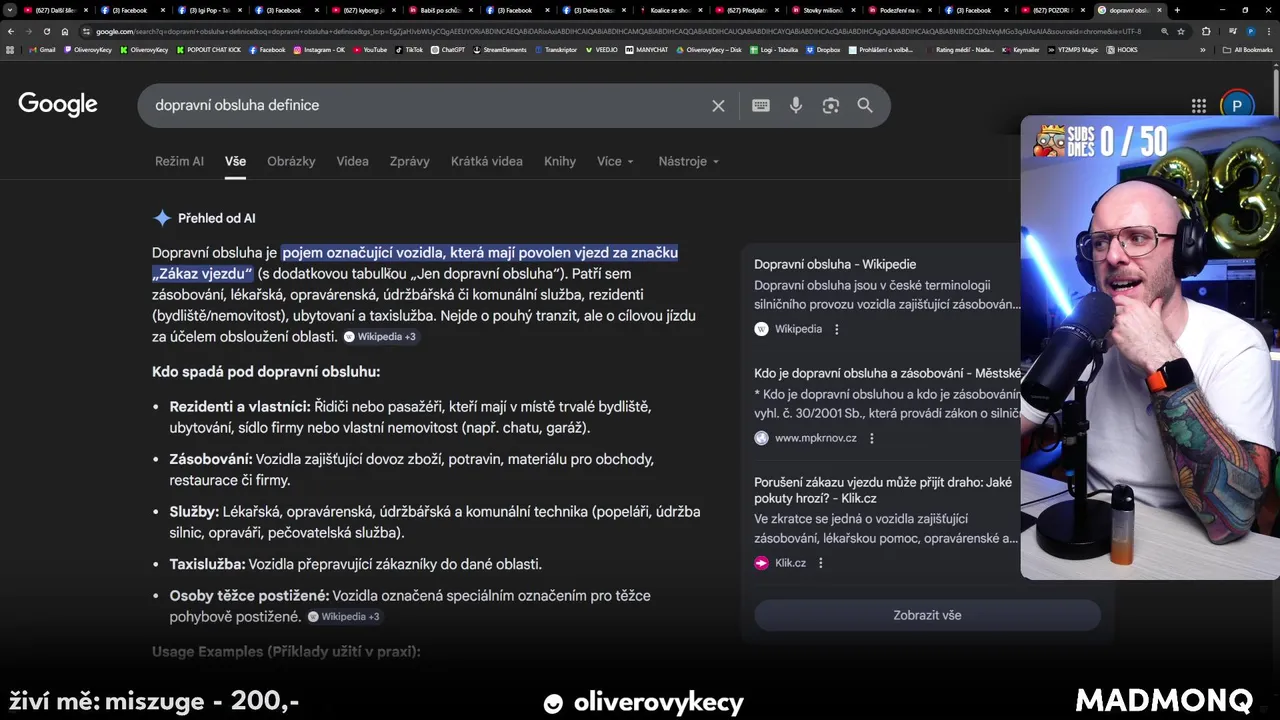Open Kdo je dopravní obsluha a zásobování link
The width and height of the screenshot is (1280, 720).
(x=888, y=373)
